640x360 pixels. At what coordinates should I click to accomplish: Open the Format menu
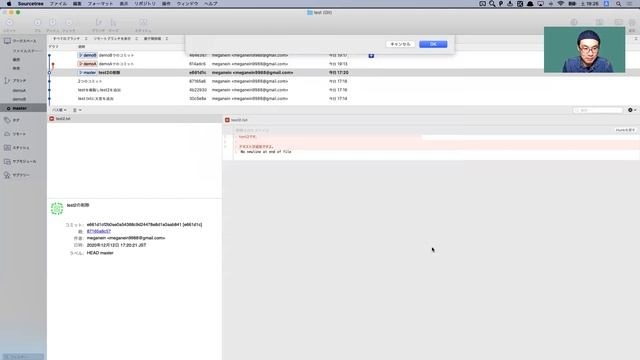pyautogui.click(x=100, y=4)
